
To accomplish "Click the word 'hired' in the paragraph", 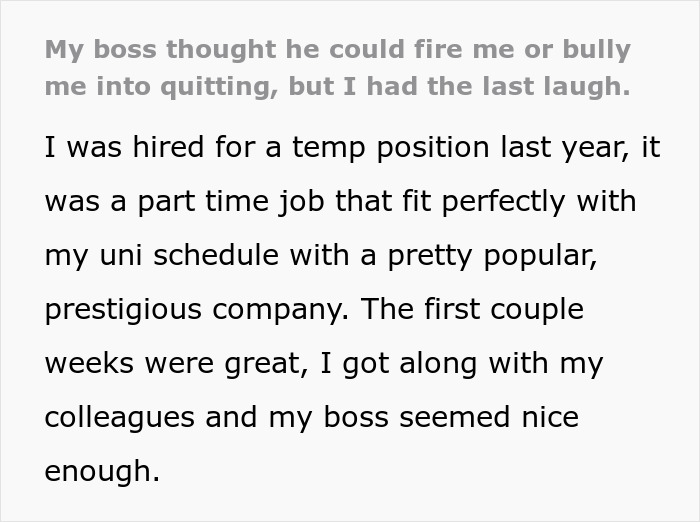I will click(x=168, y=147).
